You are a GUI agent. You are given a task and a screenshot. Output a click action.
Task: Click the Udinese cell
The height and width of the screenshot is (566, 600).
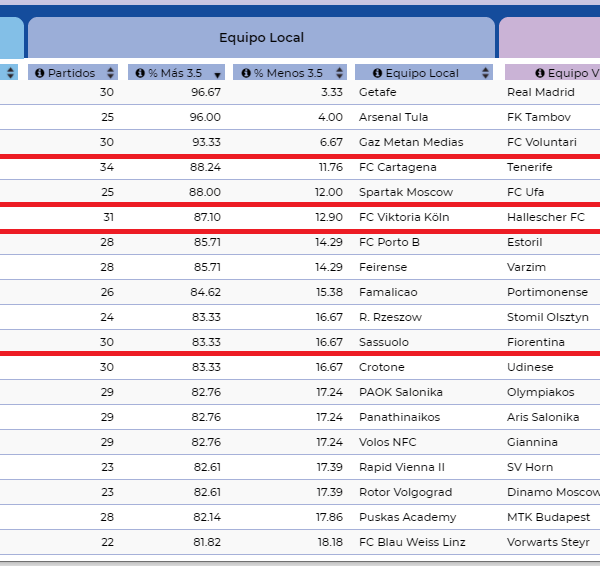[530, 367]
